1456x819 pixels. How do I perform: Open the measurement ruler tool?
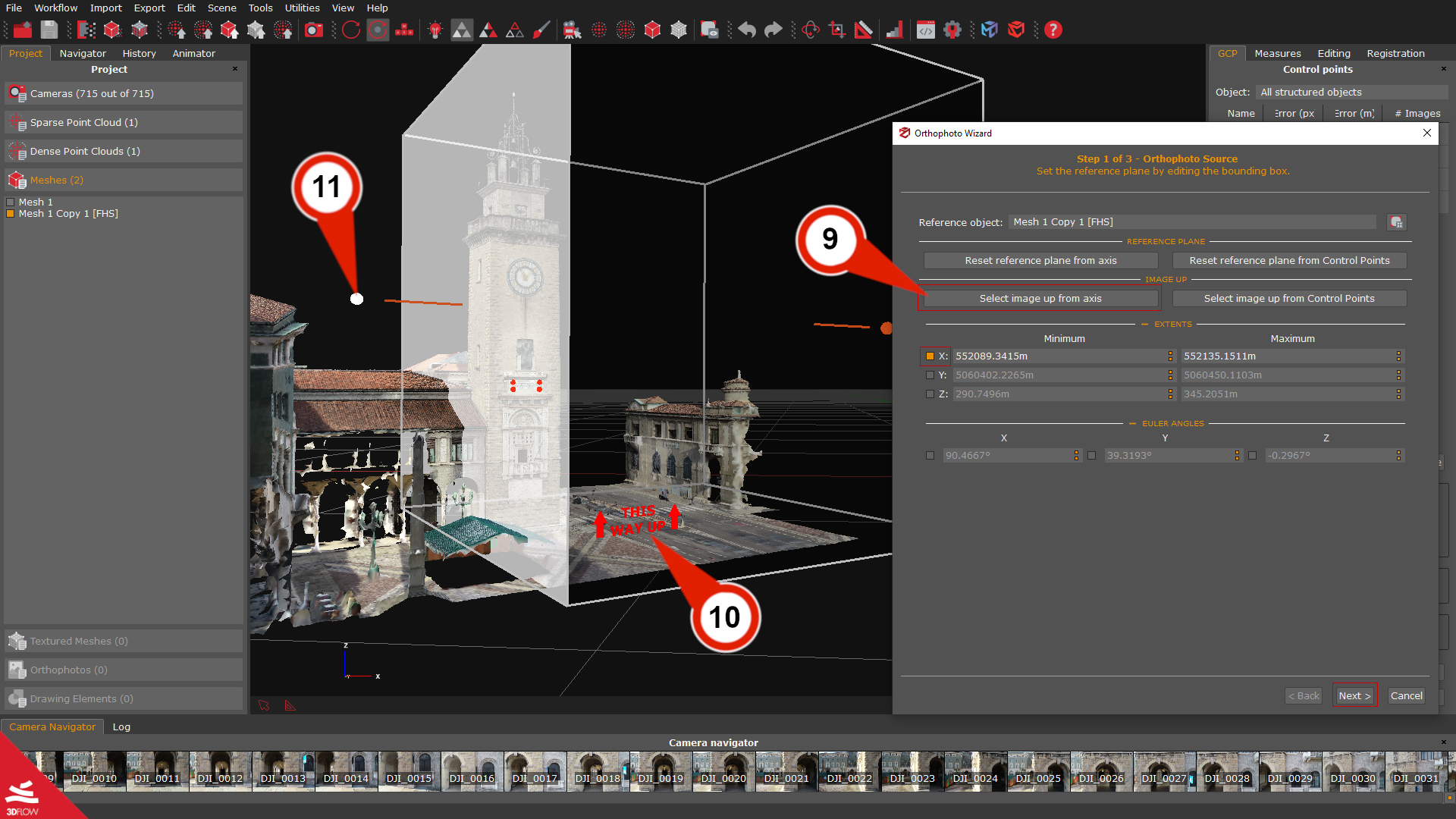[863, 30]
